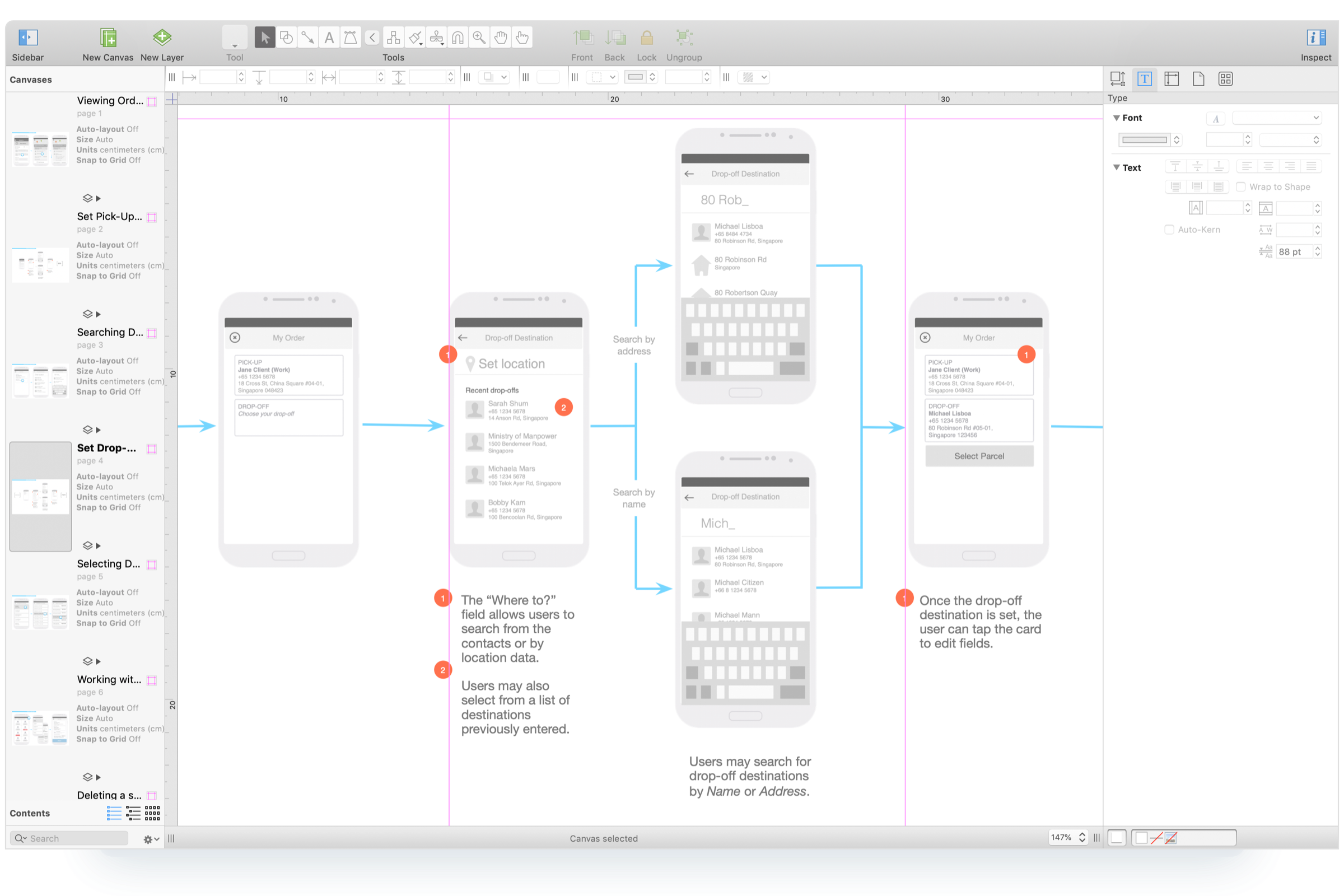This screenshot has width=1344, height=896.
Task: Toggle the Sidebar visibility
Action: pos(27,38)
